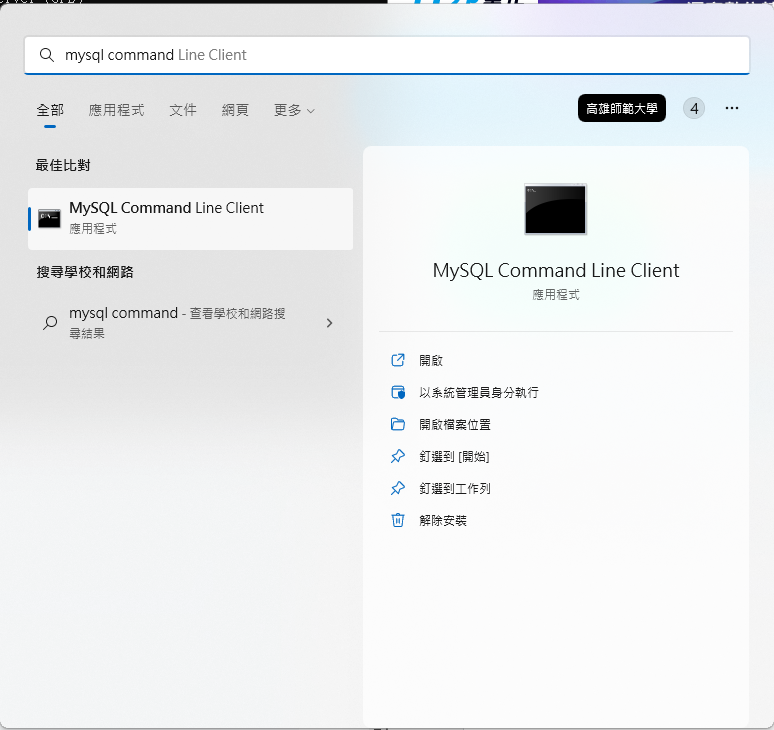Image resolution: width=774 pixels, height=730 pixels.
Task: Click the pin icon beside 釘選到工作列
Action: (x=398, y=489)
